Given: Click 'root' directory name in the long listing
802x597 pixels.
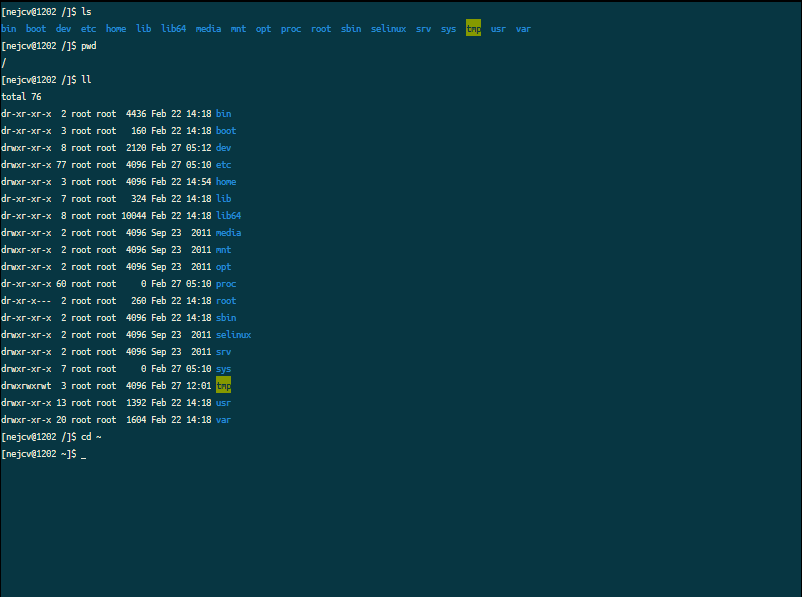Looking at the screenshot, I should pos(226,301).
